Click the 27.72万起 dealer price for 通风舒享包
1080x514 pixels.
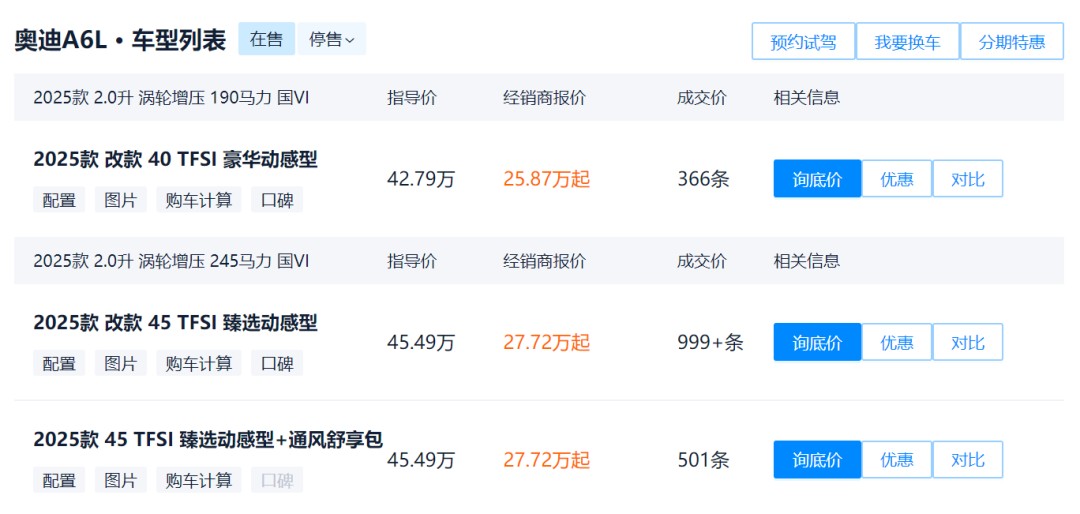pyautogui.click(x=546, y=460)
